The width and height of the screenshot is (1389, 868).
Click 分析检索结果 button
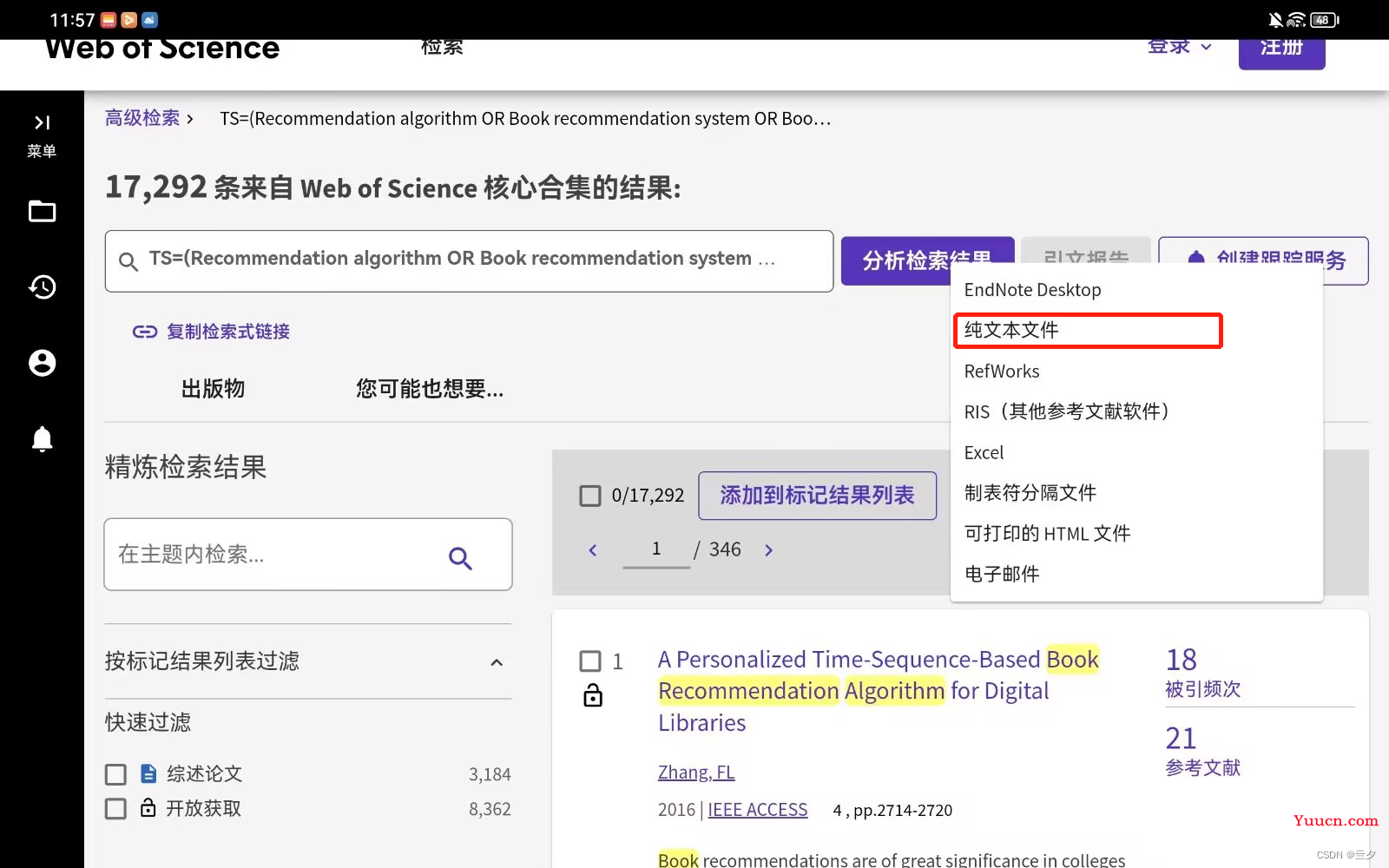927,260
